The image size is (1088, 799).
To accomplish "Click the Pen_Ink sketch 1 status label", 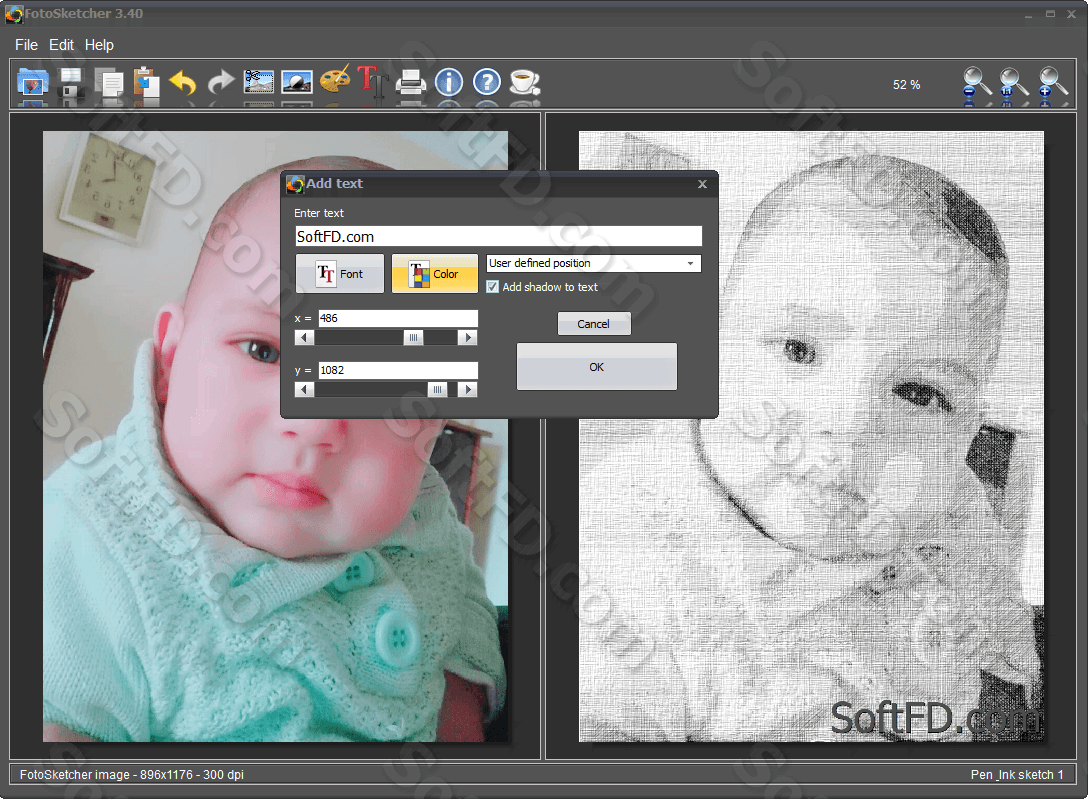I will click(x=1017, y=775).
